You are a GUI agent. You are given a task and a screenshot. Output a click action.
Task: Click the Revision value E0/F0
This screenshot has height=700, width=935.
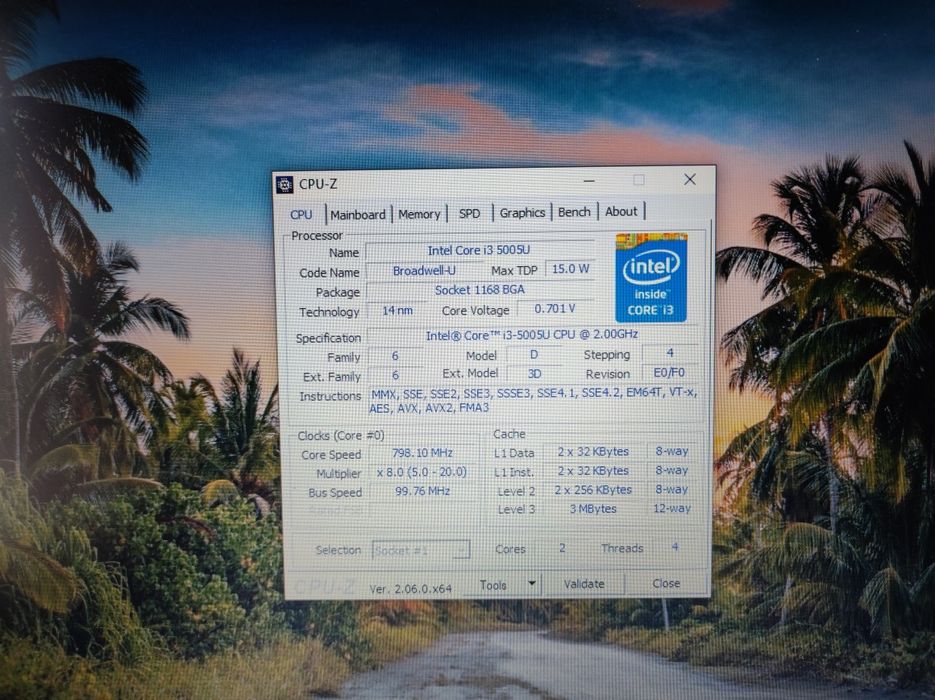669,373
